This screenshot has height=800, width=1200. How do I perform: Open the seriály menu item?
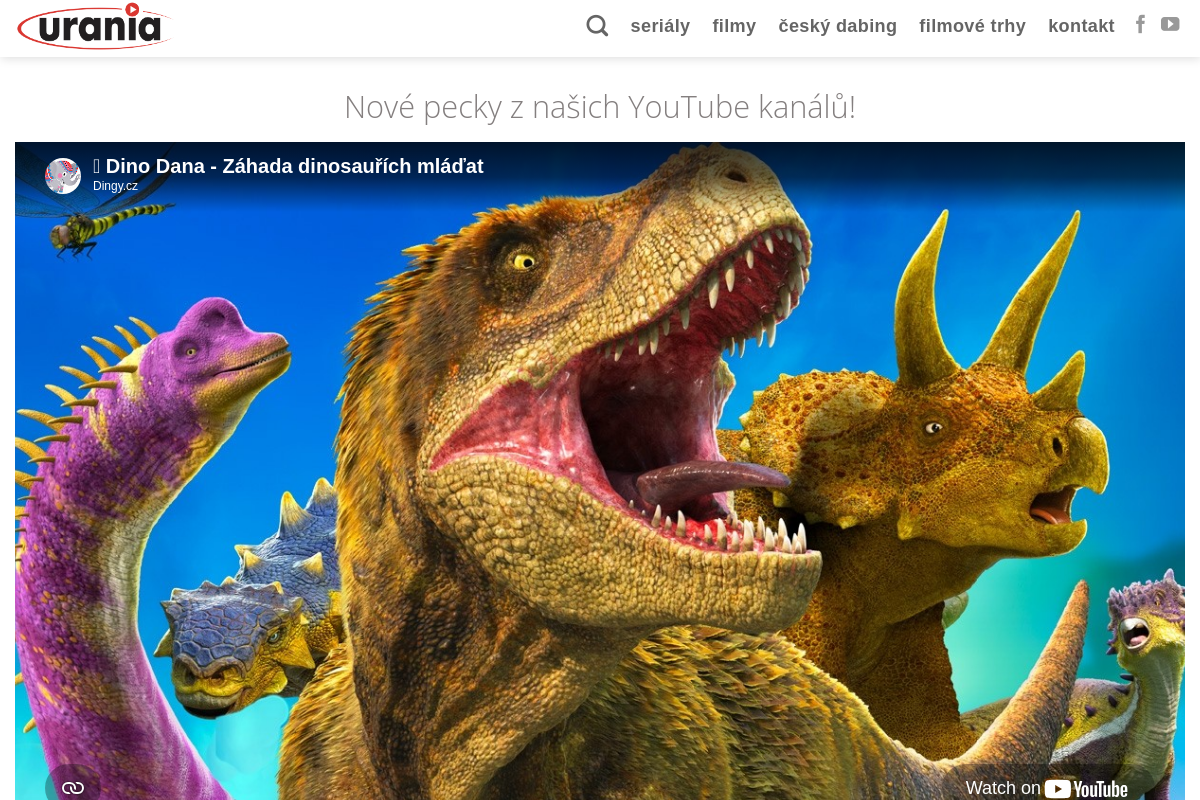(x=660, y=26)
